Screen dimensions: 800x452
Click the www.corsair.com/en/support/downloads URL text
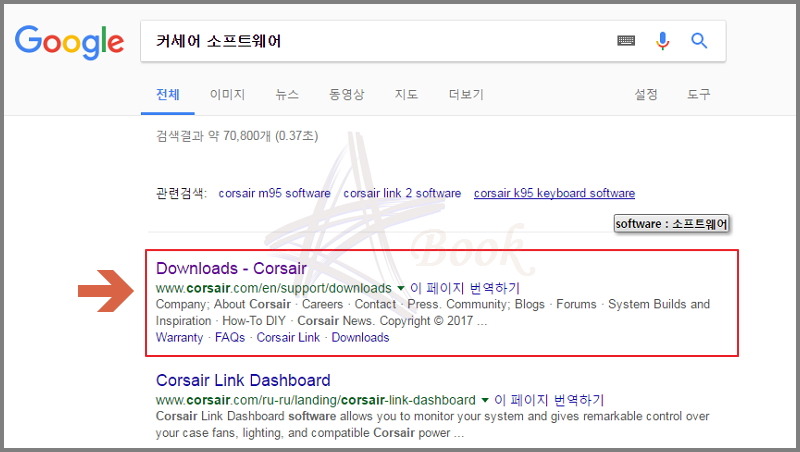point(273,288)
